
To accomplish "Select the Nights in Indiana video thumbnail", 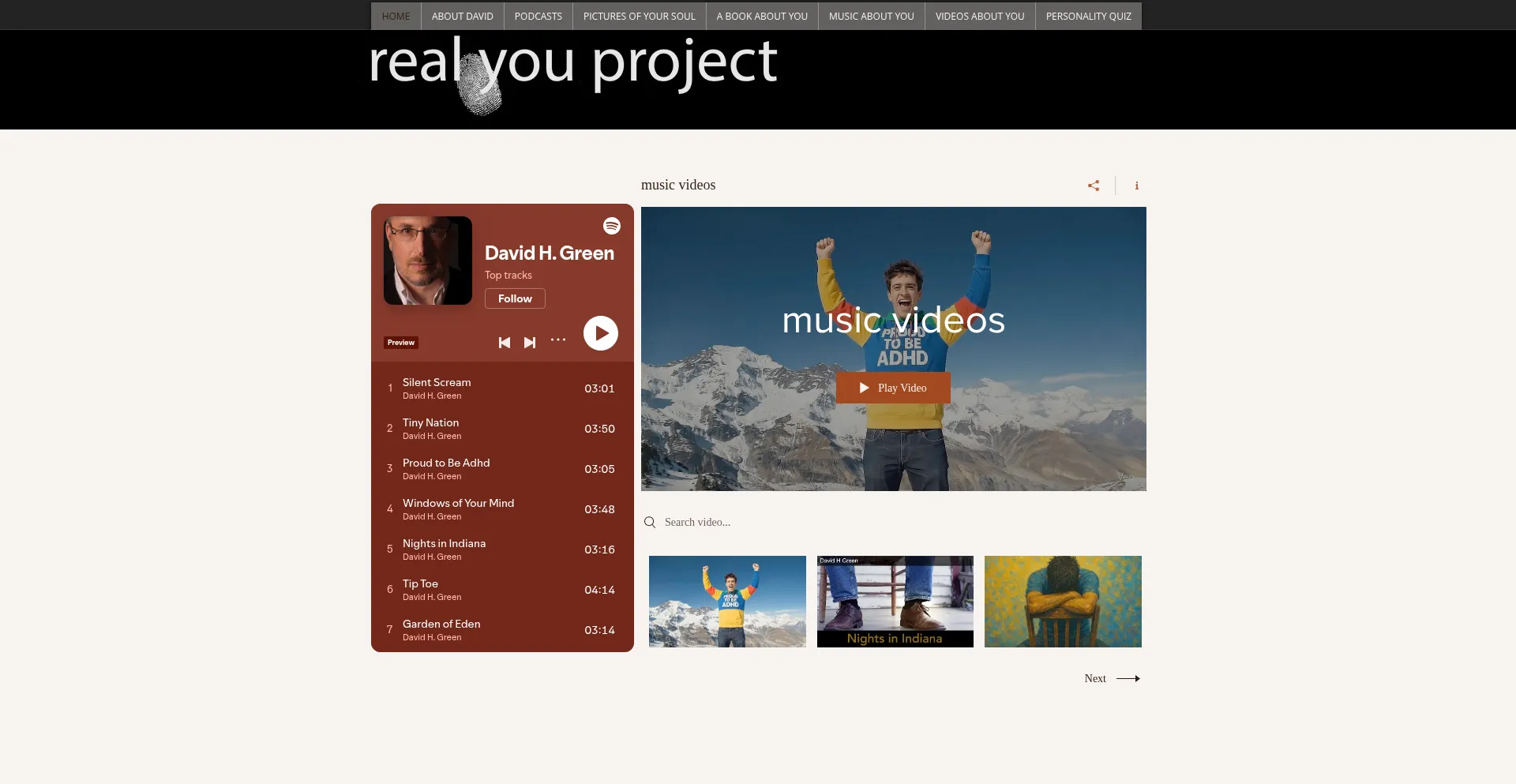I will point(895,602).
